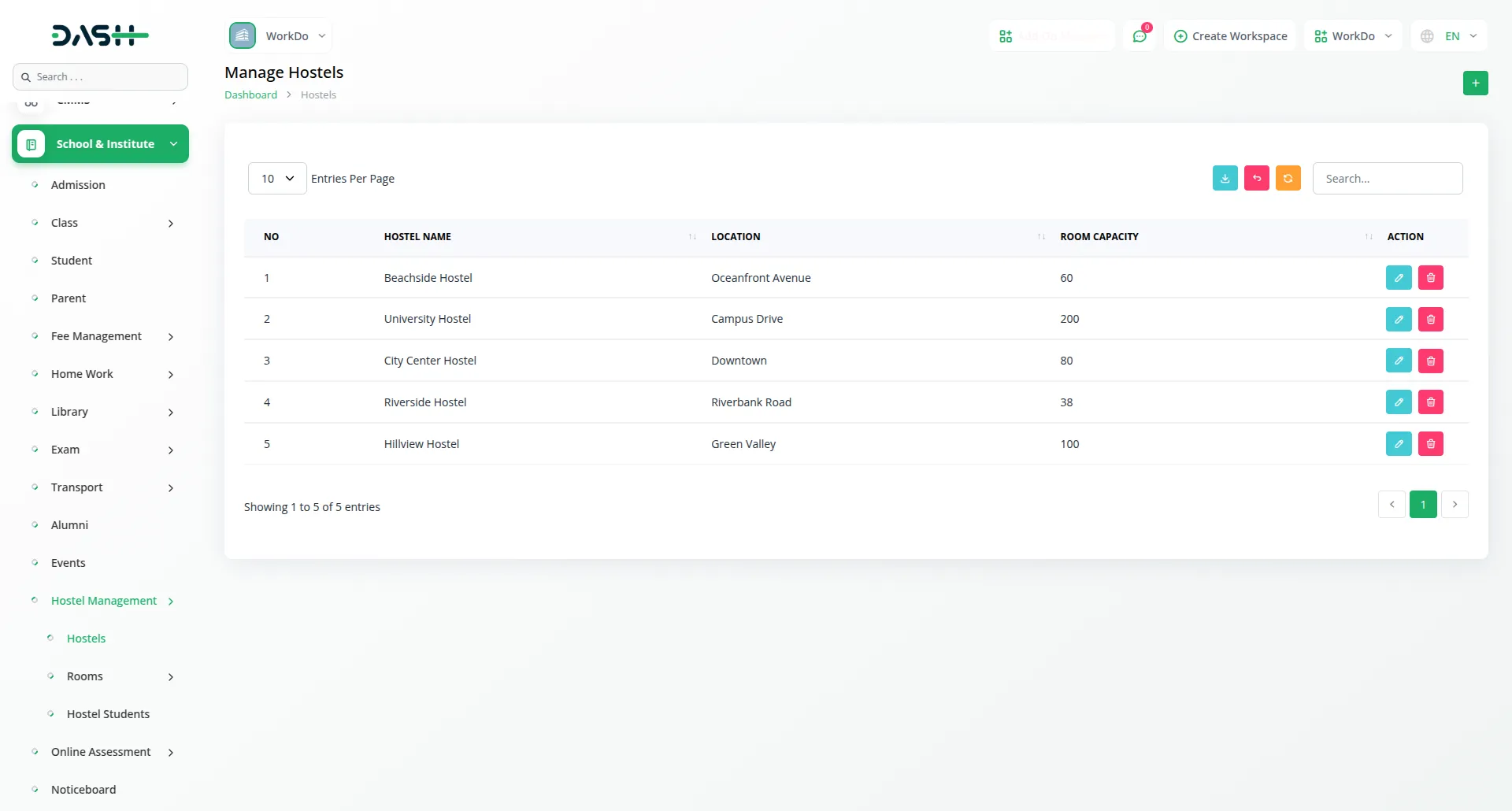Click the globe language icon

click(1427, 36)
